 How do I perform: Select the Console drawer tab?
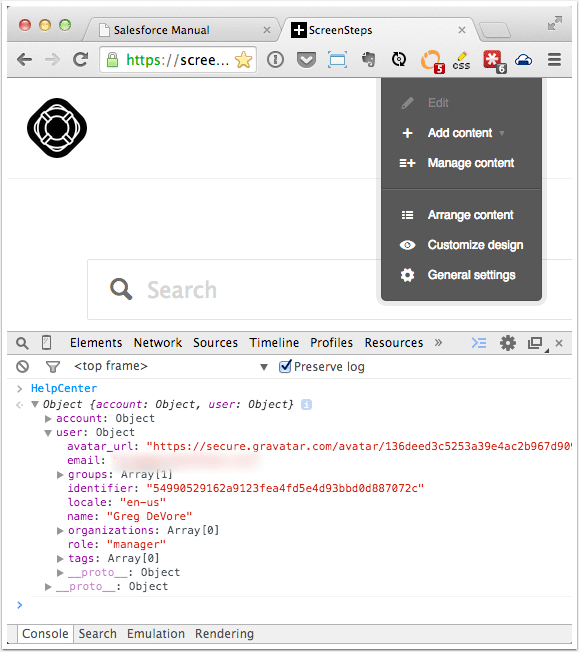45,634
